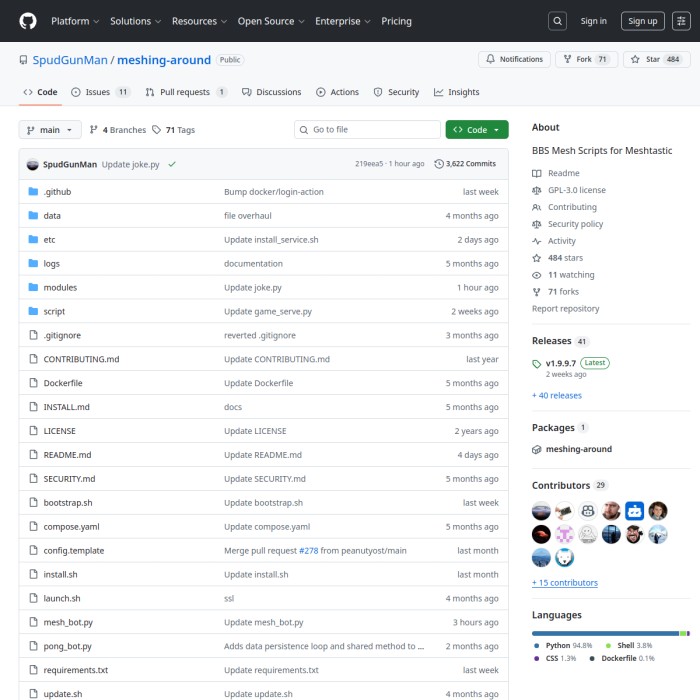
Task: Open the Notifications bell button
Action: 514,60
